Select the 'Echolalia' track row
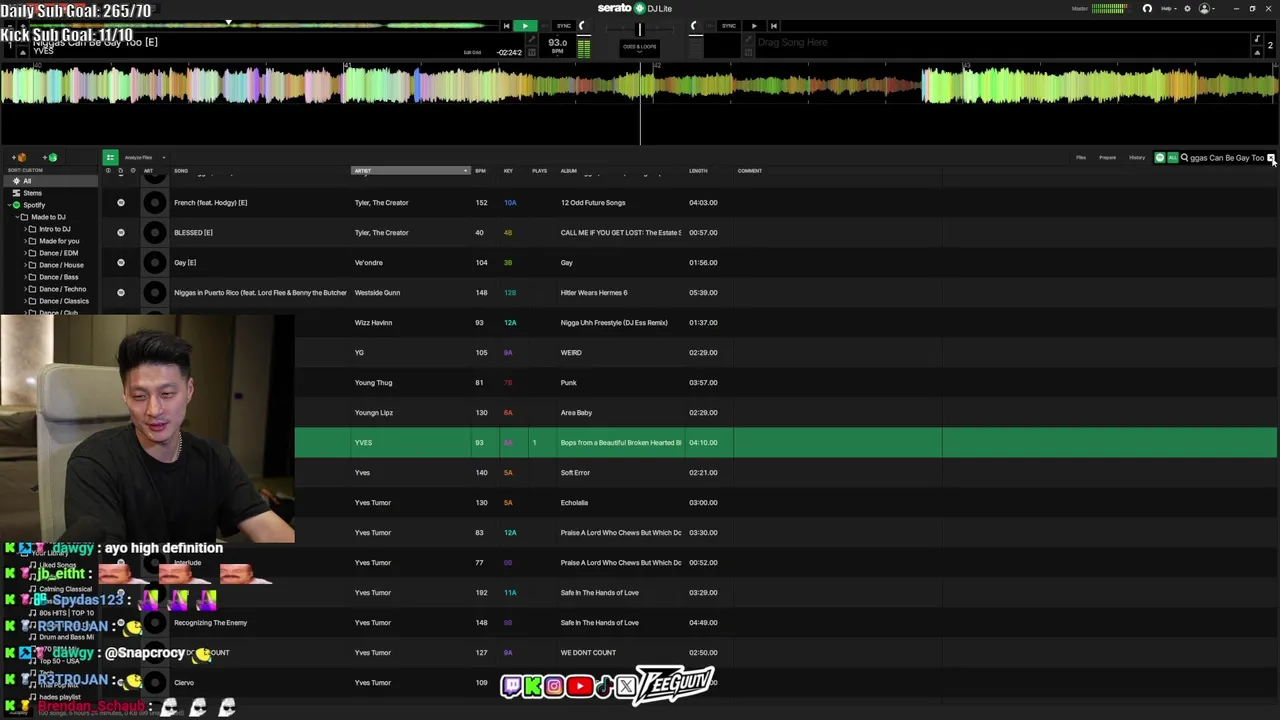This screenshot has width=1280, height=720. click(785, 503)
